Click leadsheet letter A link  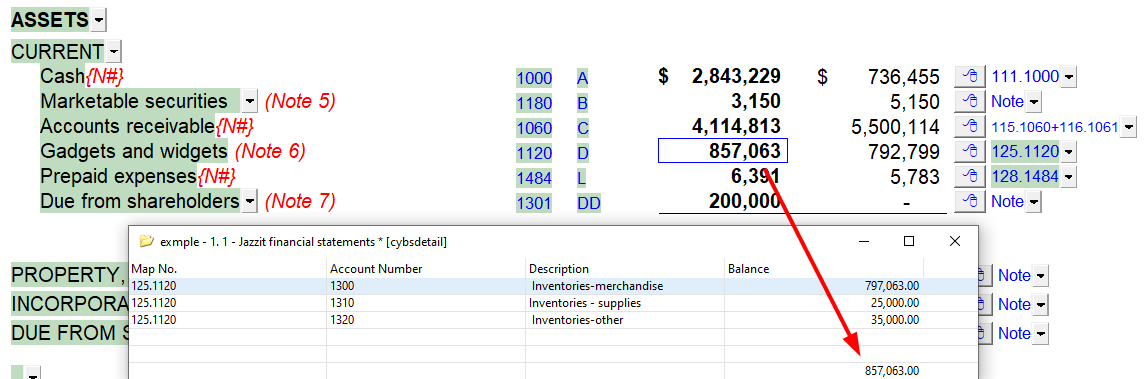tap(582, 78)
